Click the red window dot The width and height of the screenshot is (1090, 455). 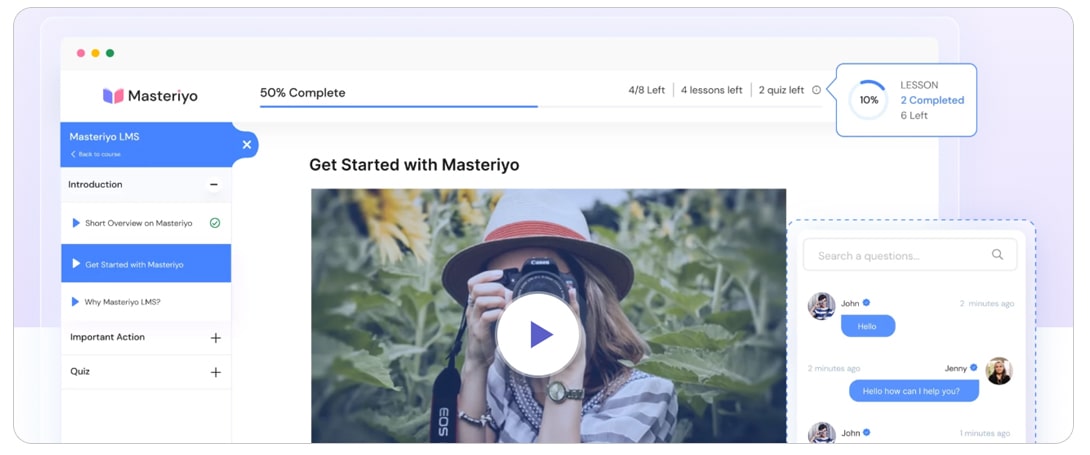pos(81,53)
